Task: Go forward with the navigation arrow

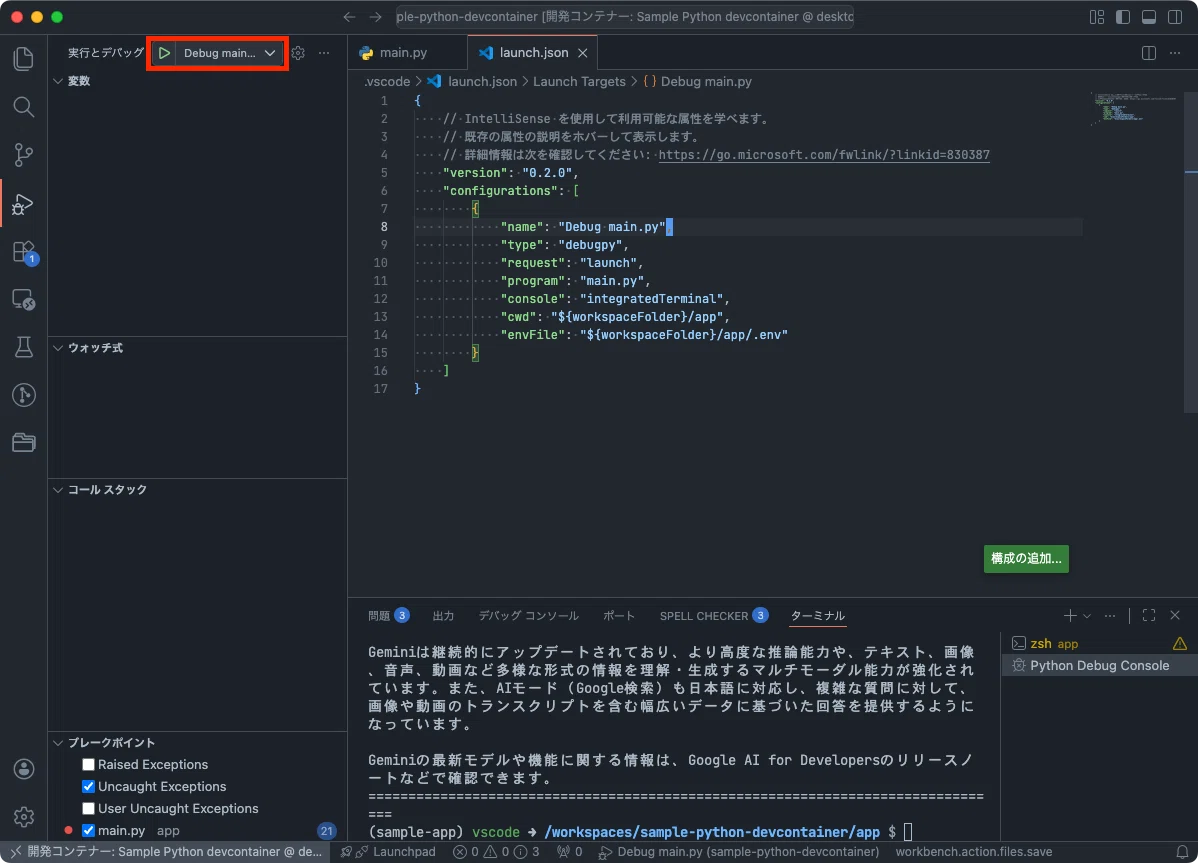Action: pos(375,17)
